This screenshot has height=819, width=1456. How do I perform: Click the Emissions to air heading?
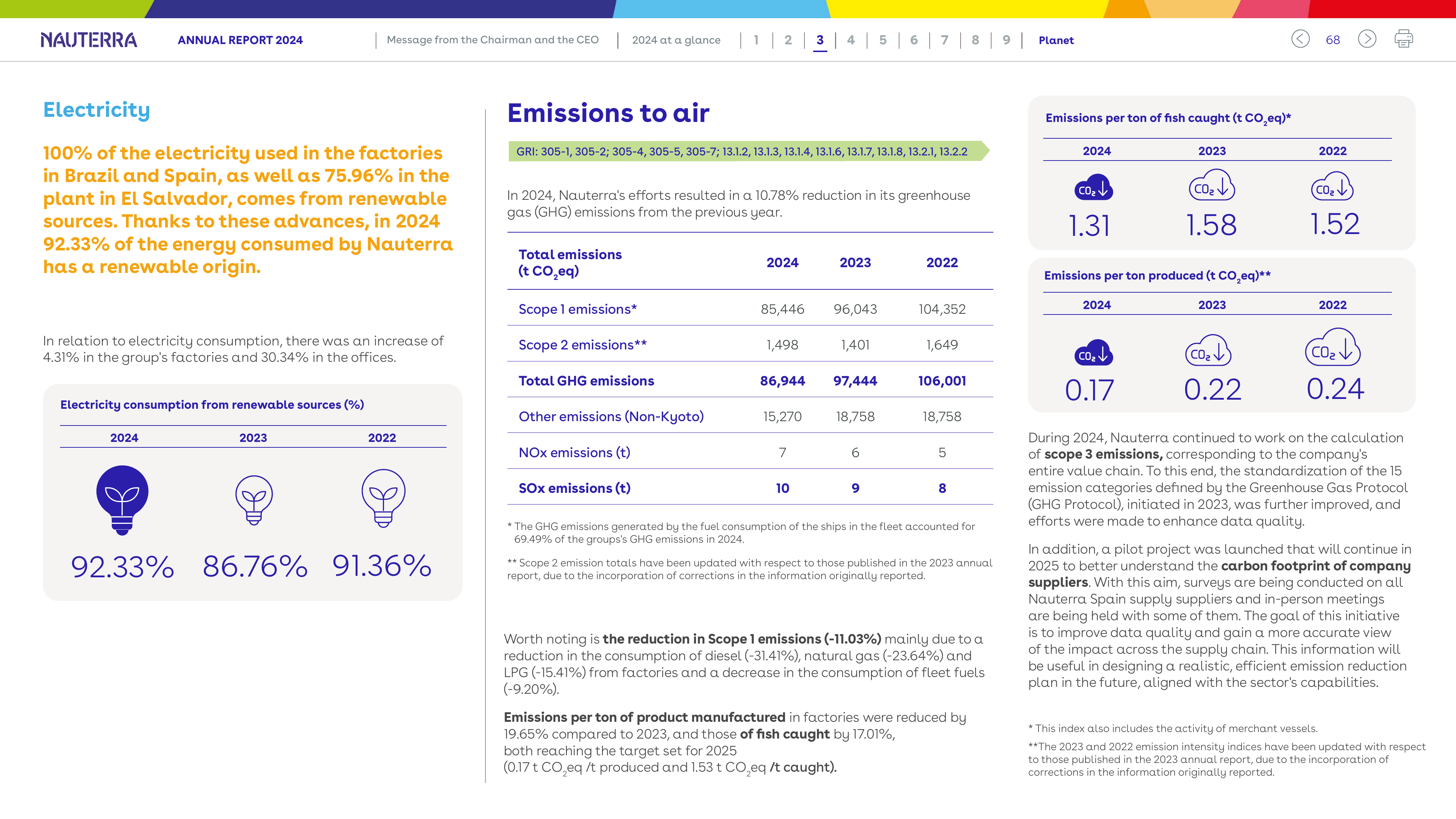608,113
